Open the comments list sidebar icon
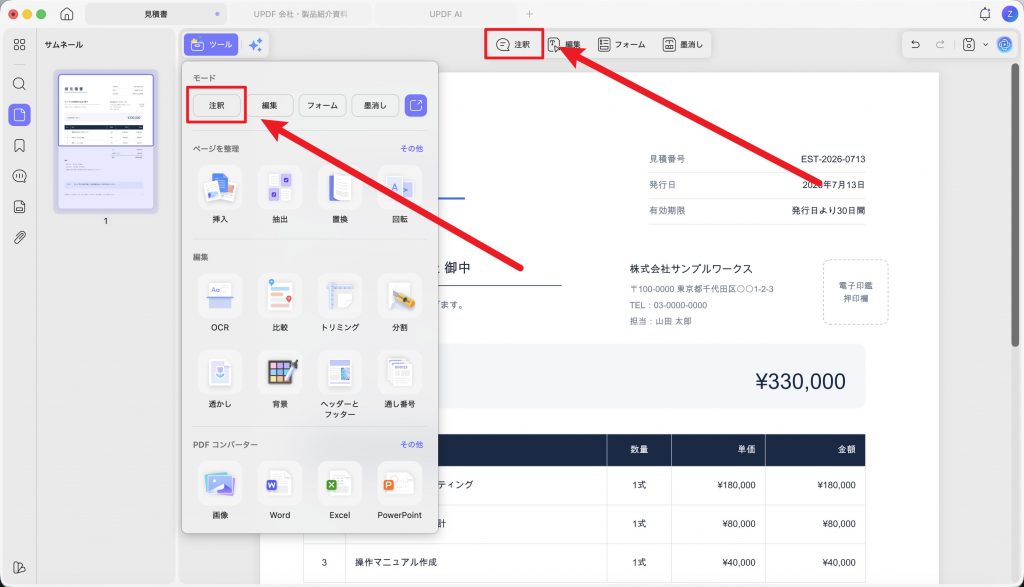1024x587 pixels. (20, 176)
